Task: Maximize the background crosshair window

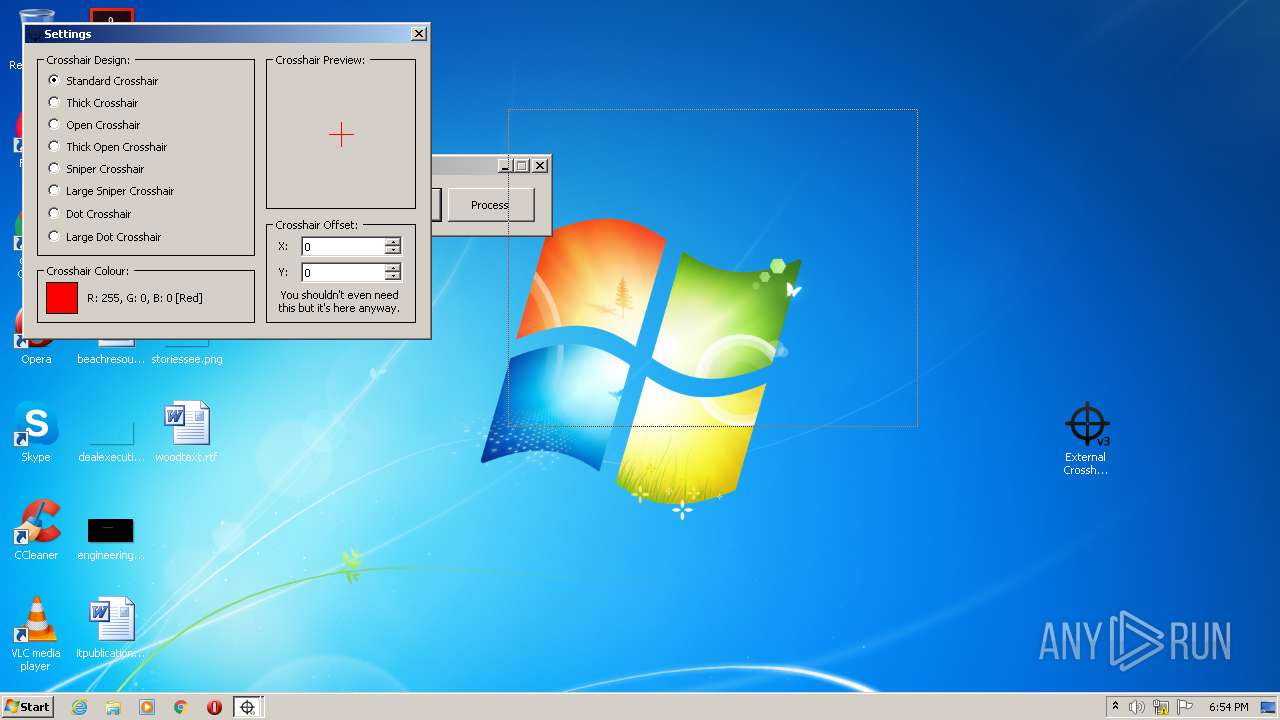Action: pos(521,165)
